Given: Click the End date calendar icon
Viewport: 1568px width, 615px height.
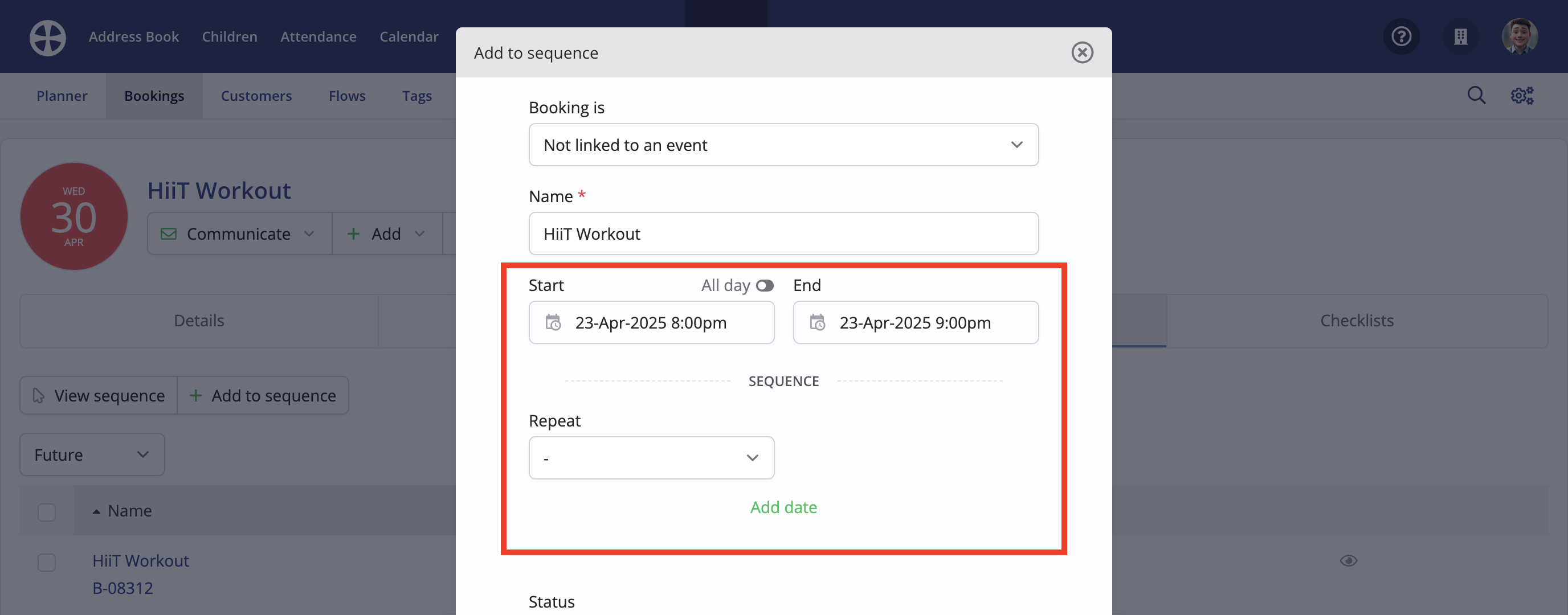Looking at the screenshot, I should click(x=817, y=322).
